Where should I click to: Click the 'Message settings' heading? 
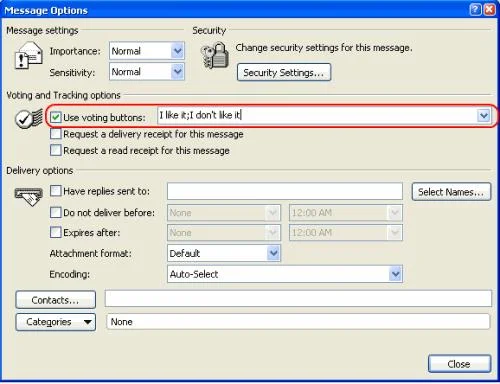(x=42, y=30)
